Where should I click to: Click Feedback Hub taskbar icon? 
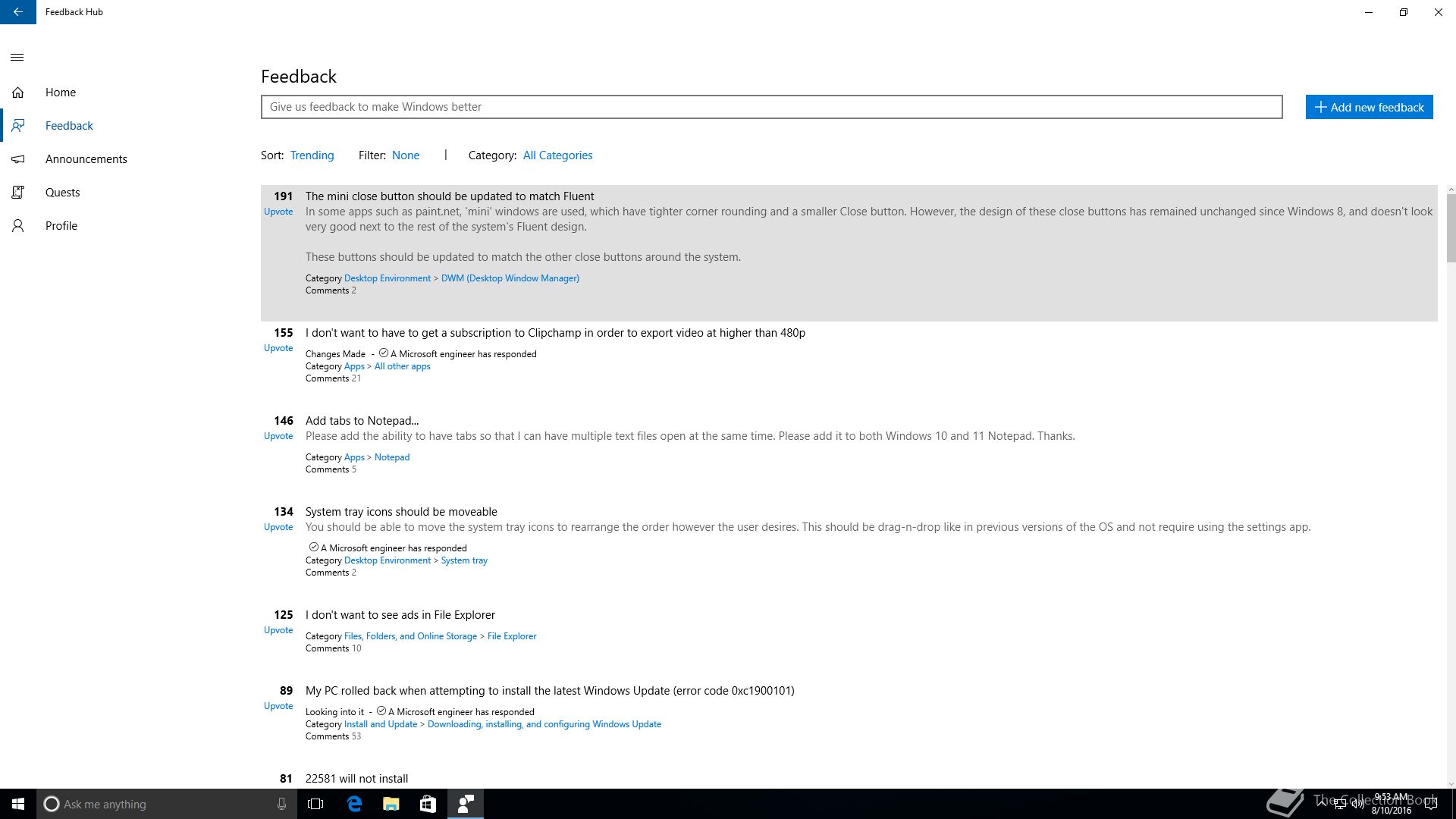pyautogui.click(x=466, y=804)
